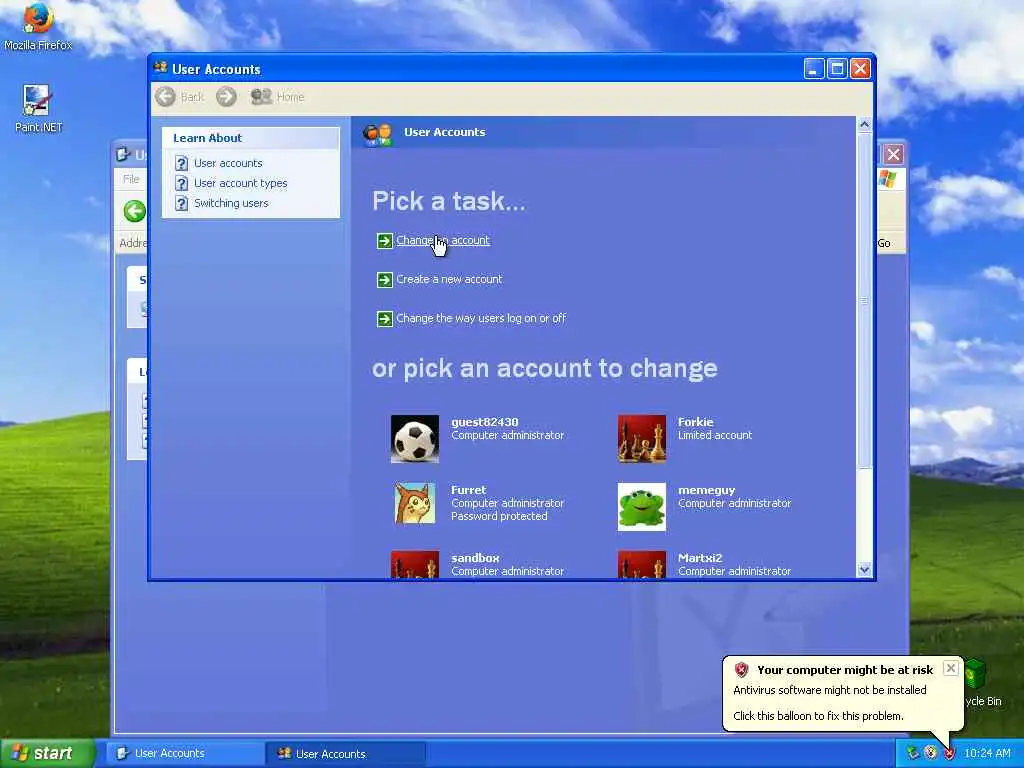Dismiss the security balloon with its X
The width and height of the screenshot is (1024, 768).
click(951, 668)
